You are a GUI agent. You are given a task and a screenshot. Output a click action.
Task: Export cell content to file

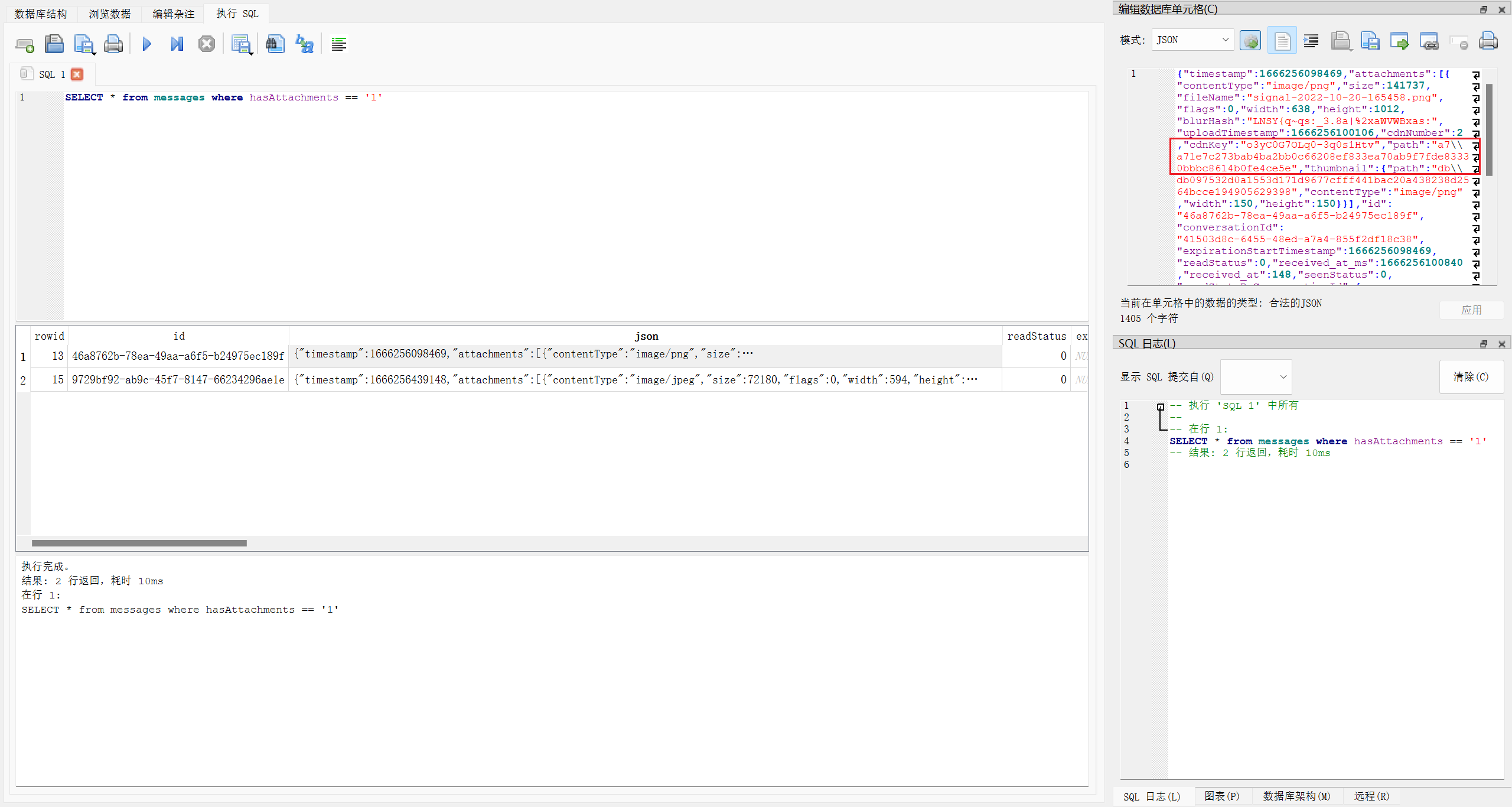[1370, 41]
